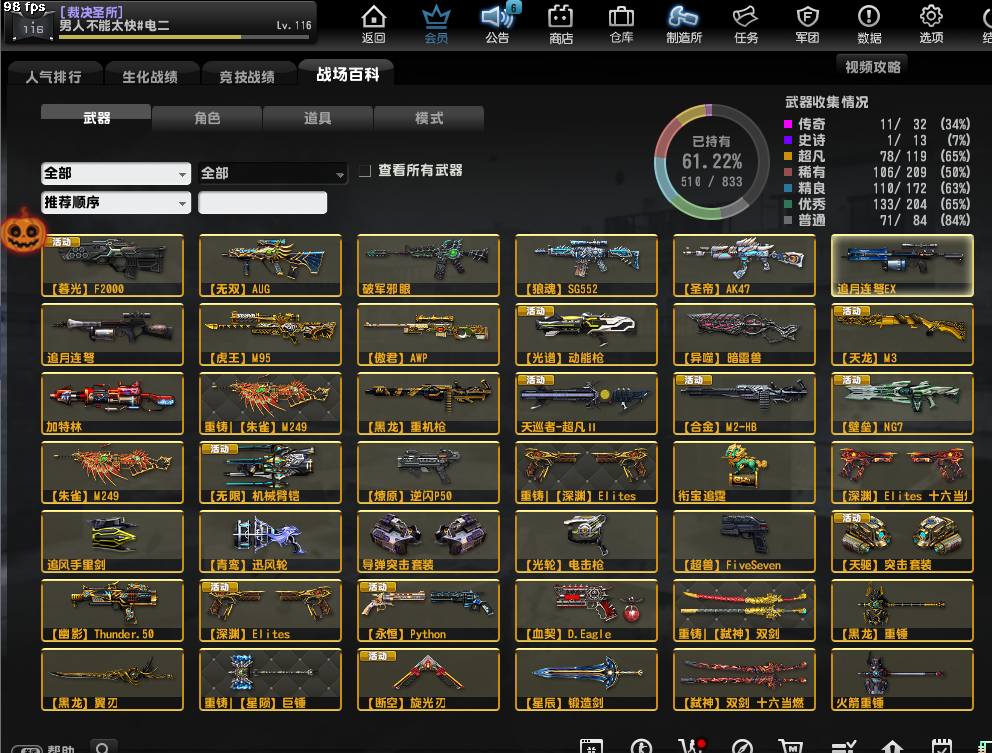
Task: Open the 仓库 warehouse icon
Action: pos(621,24)
